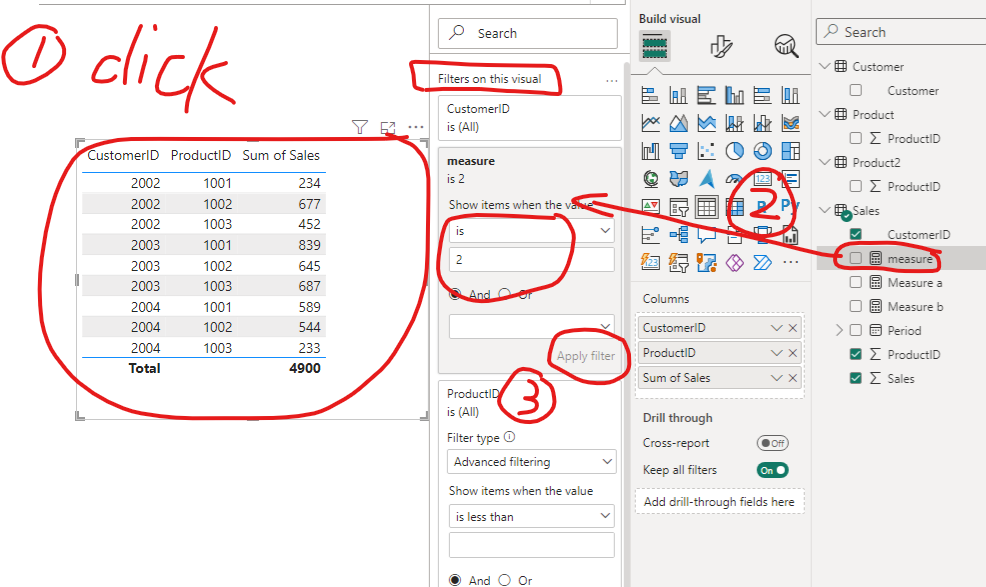
Task: Check ProductID under the Product table
Action: pyautogui.click(x=856, y=138)
